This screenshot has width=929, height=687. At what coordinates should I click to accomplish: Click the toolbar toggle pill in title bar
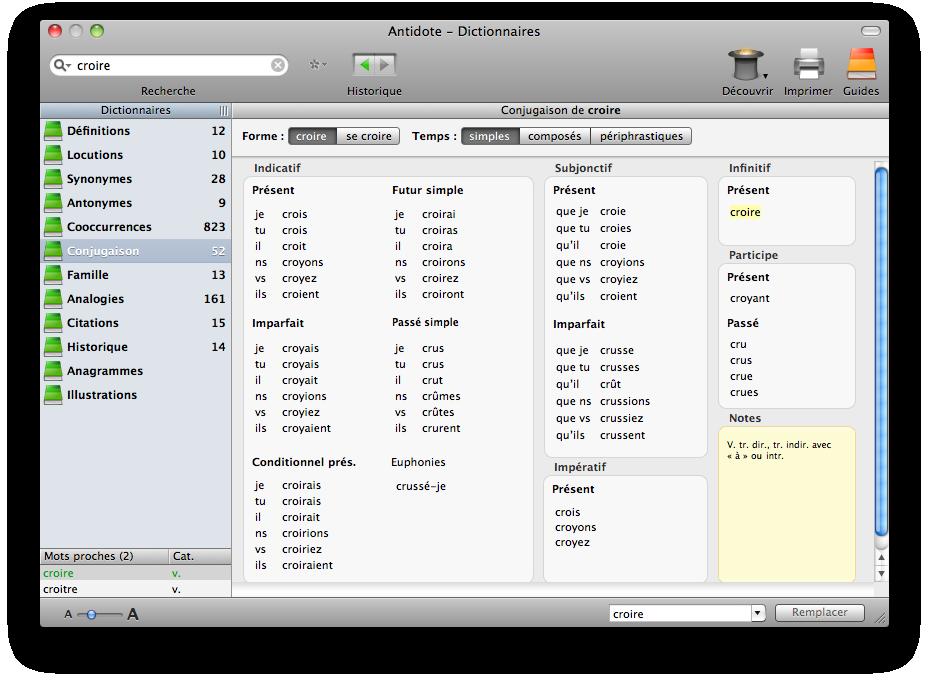[871, 31]
